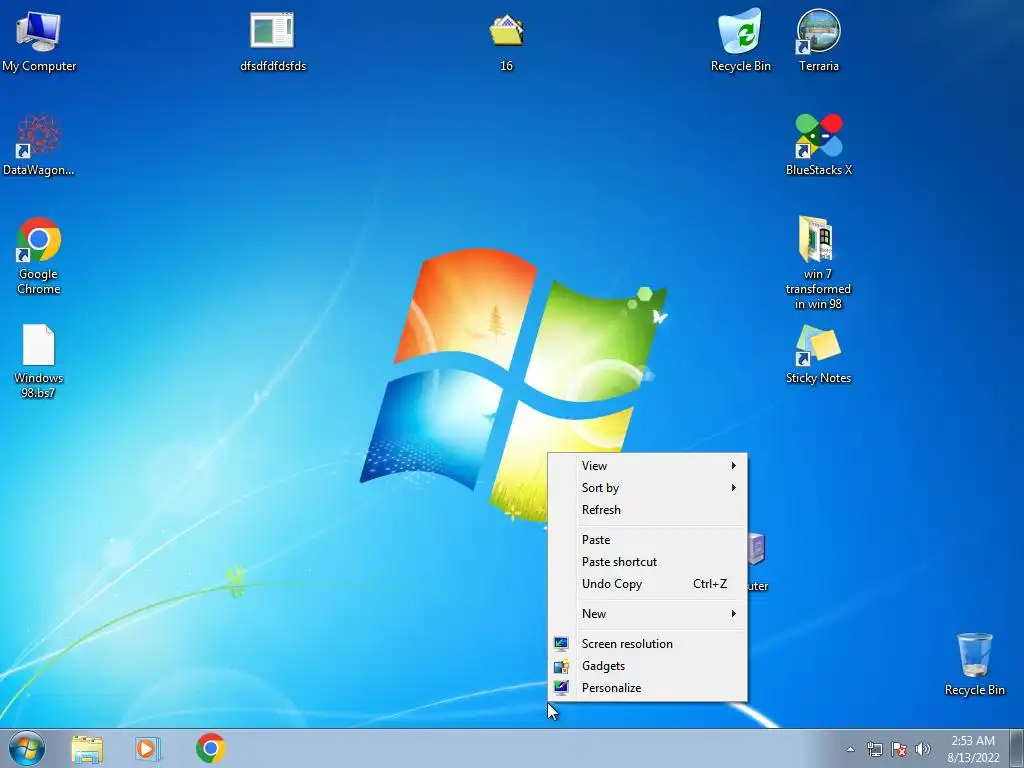The width and height of the screenshot is (1024, 768).
Task: Select the Terraria shortcut icon
Action: (x=818, y=40)
